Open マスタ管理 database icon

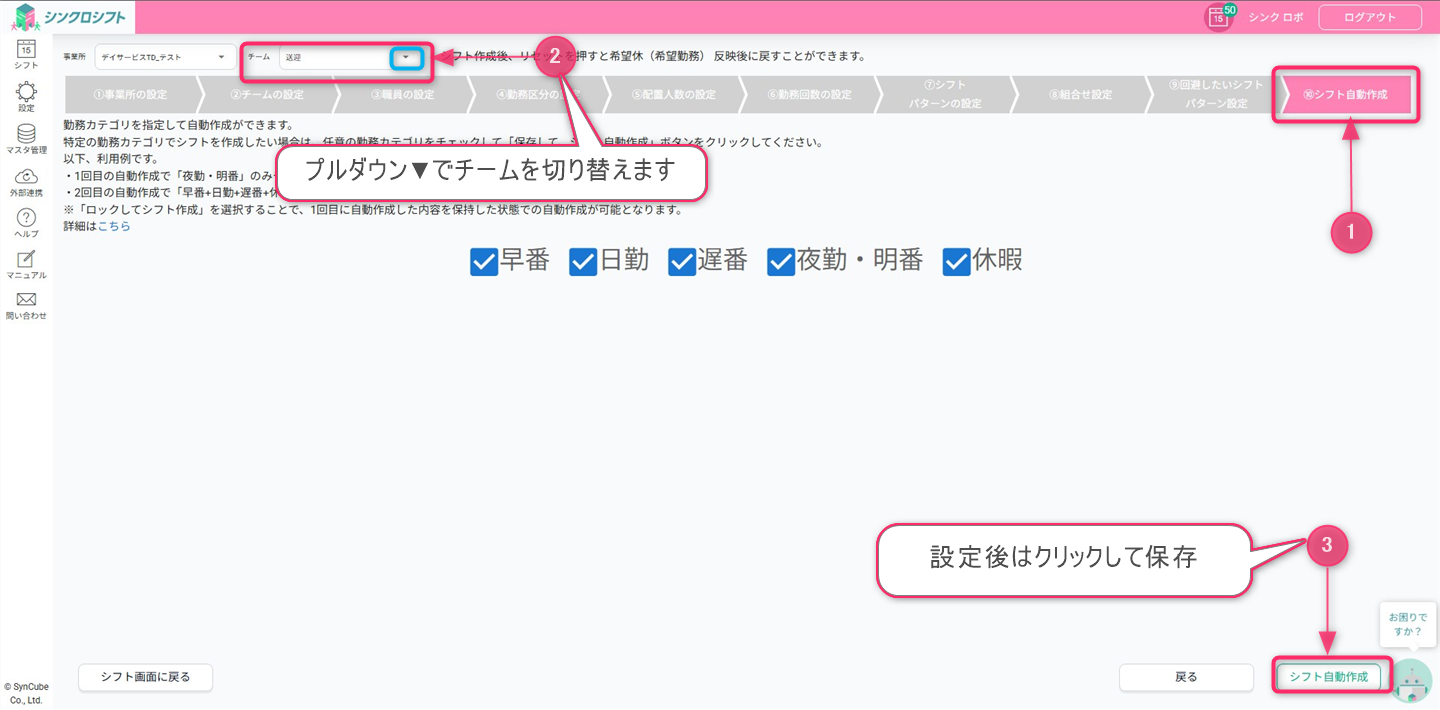pos(26,135)
